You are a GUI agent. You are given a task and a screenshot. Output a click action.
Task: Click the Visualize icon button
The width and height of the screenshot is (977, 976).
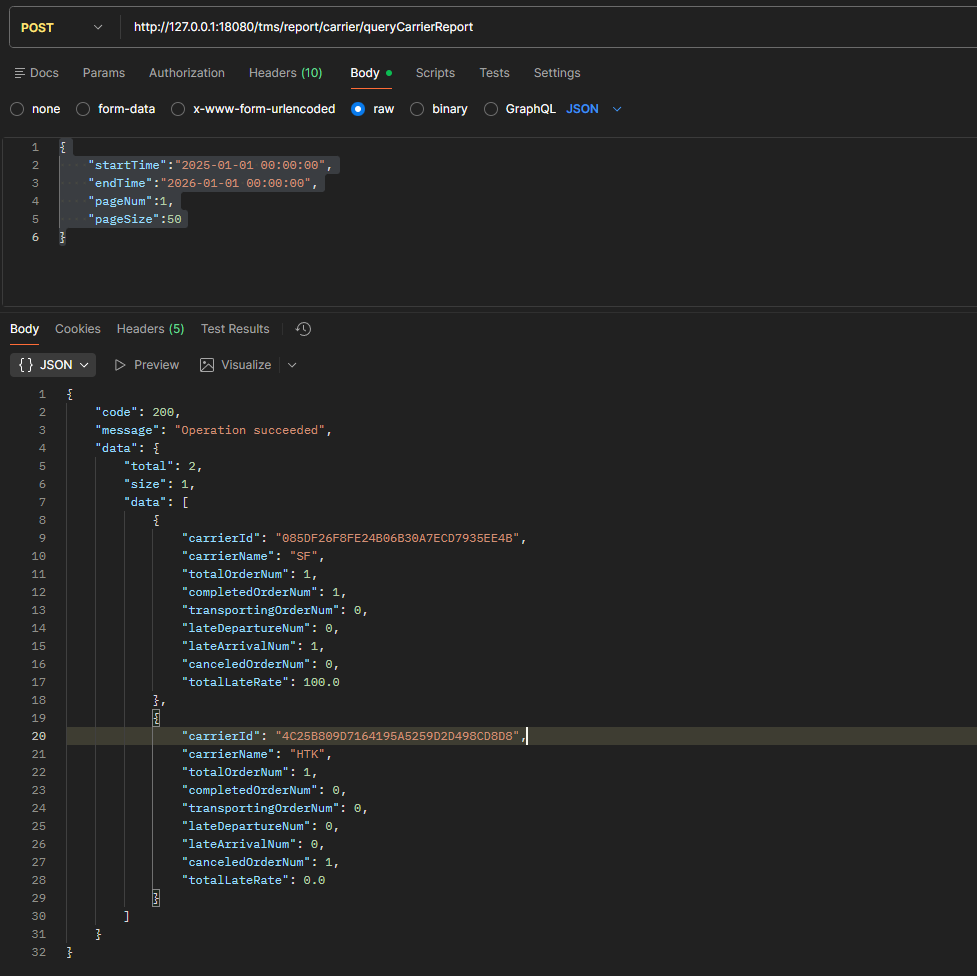[x=207, y=365]
